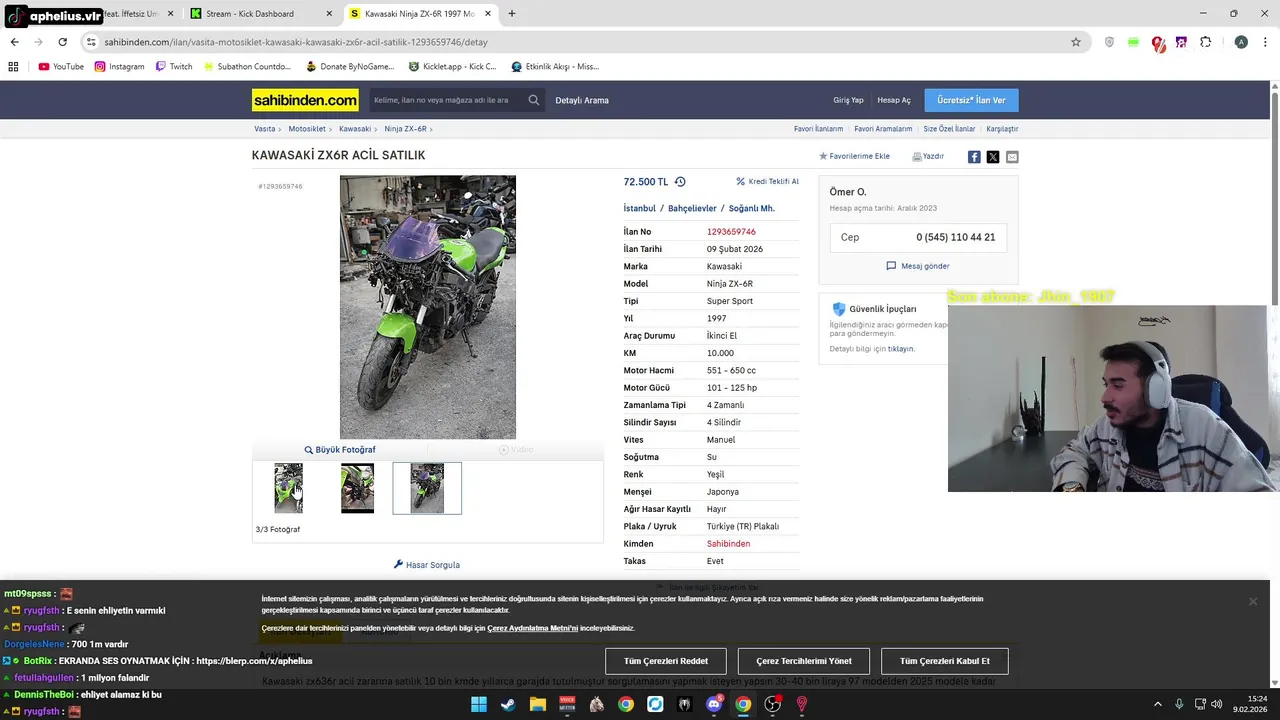Screen dimensions: 1280x720
Task: Share listing on X
Action: click(x=993, y=157)
